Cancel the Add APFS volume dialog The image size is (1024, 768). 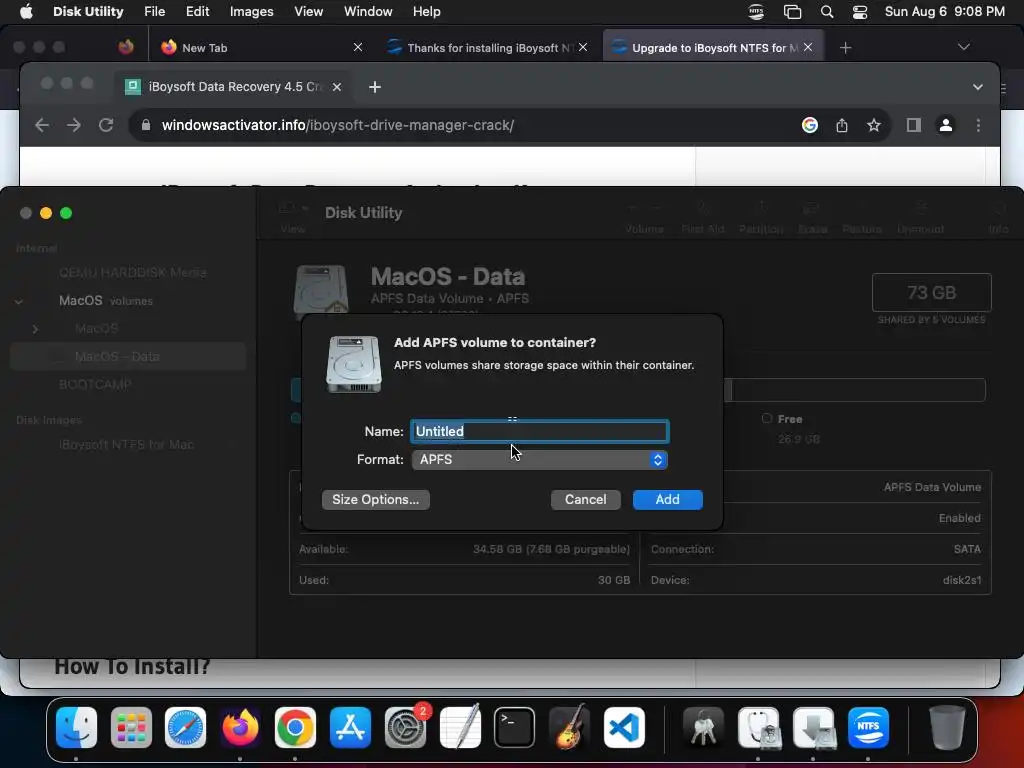(585, 500)
